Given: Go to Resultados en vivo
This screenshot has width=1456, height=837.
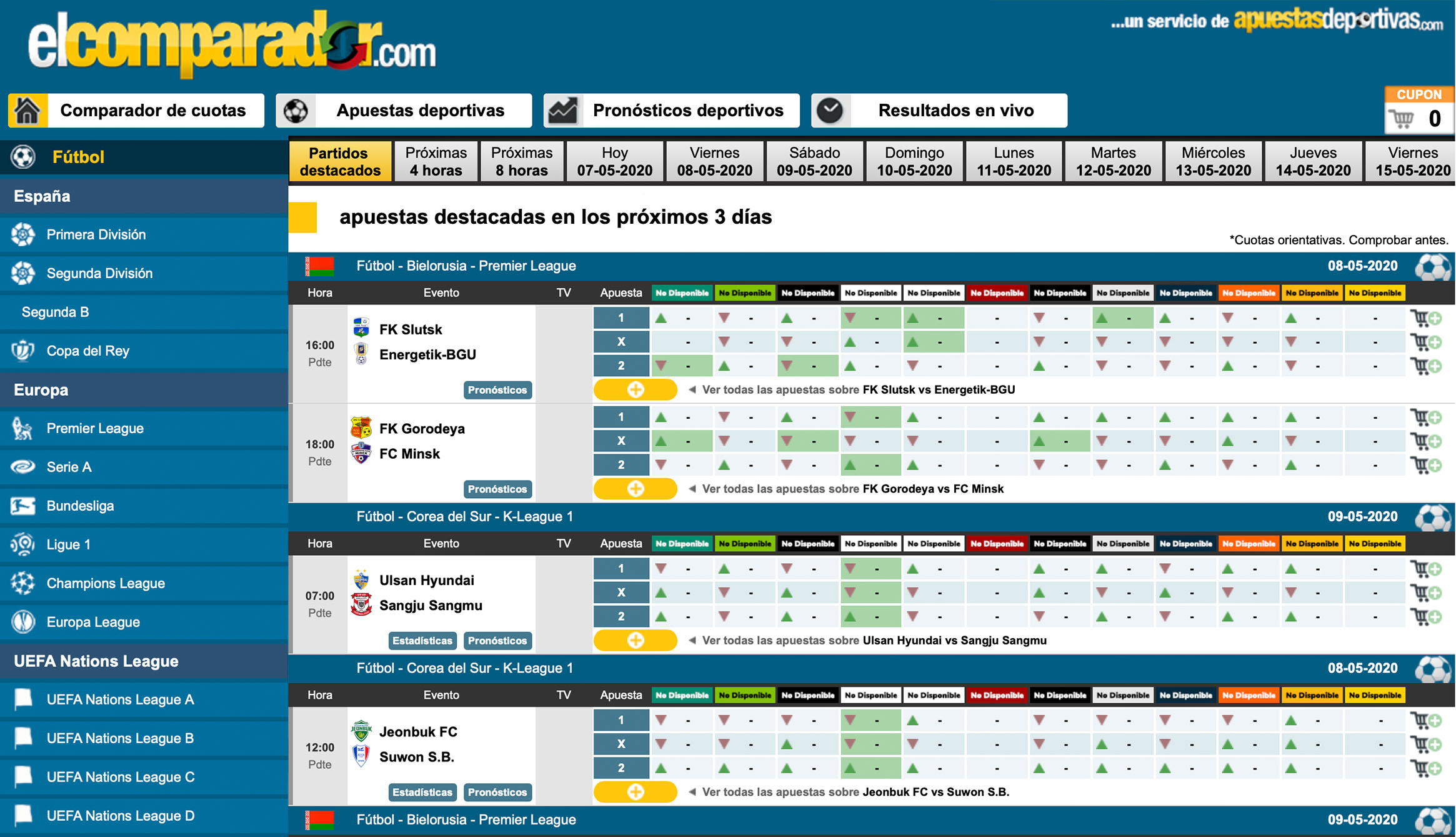Looking at the screenshot, I should tap(939, 111).
